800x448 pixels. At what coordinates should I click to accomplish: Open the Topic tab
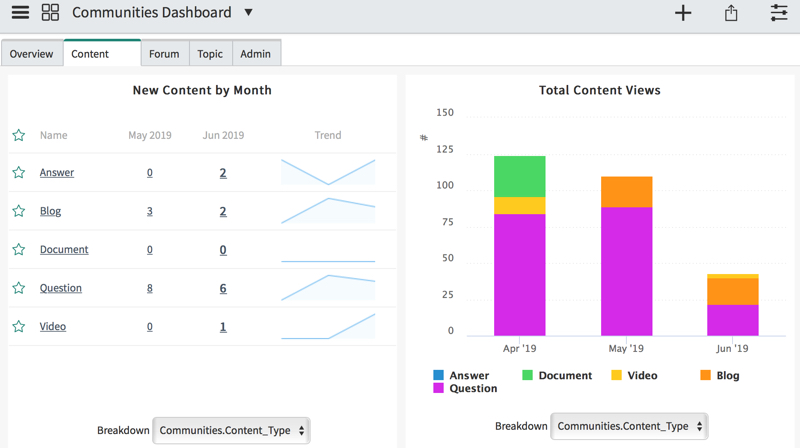point(211,54)
